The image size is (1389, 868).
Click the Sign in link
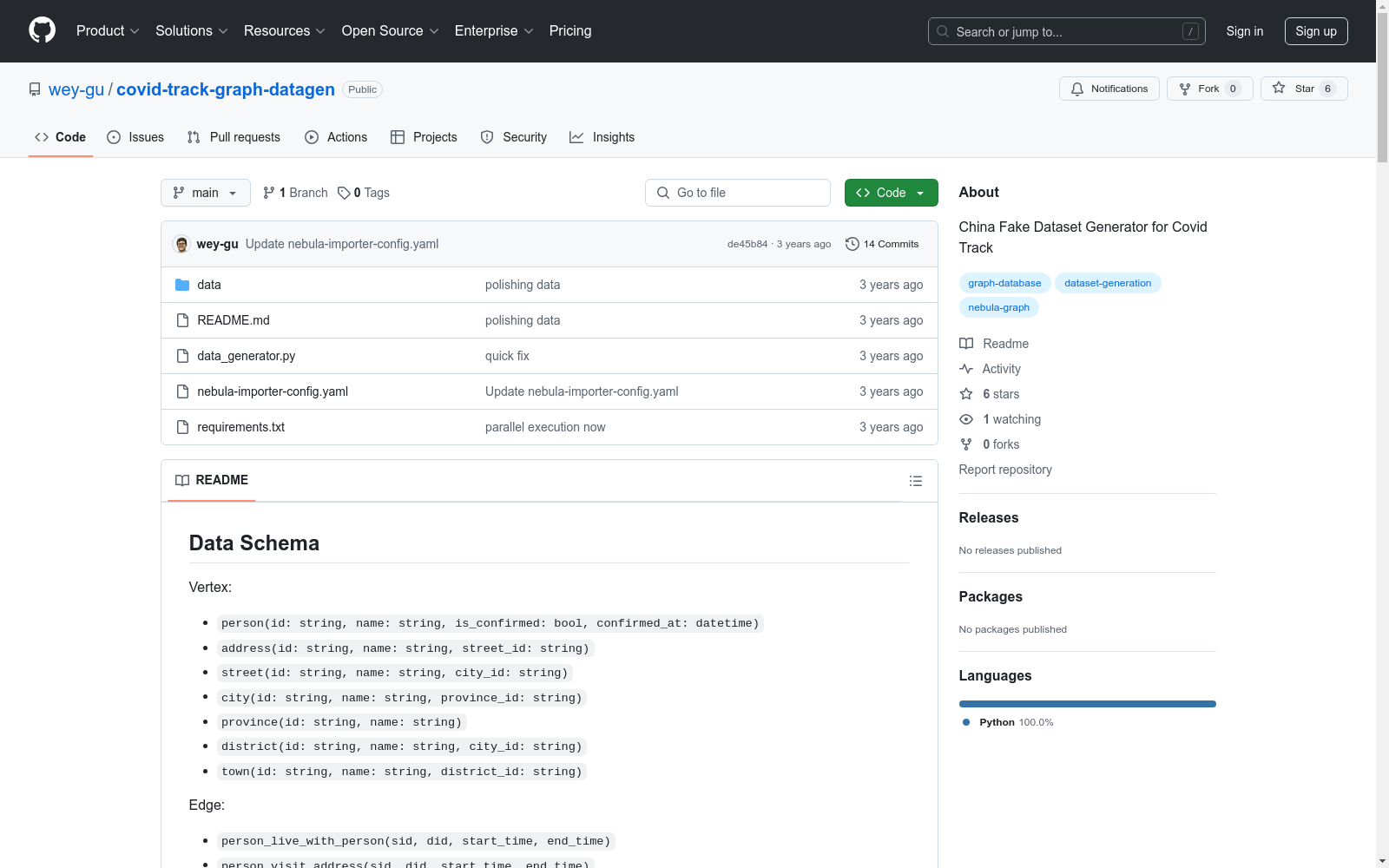1245,31
